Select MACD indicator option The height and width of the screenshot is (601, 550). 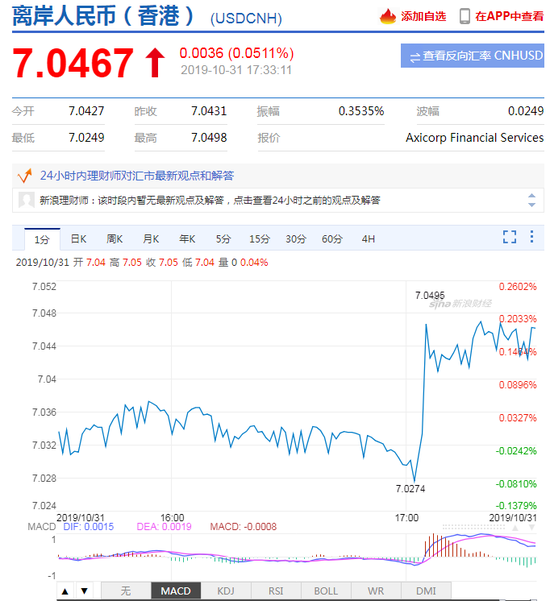pyautogui.click(x=176, y=591)
